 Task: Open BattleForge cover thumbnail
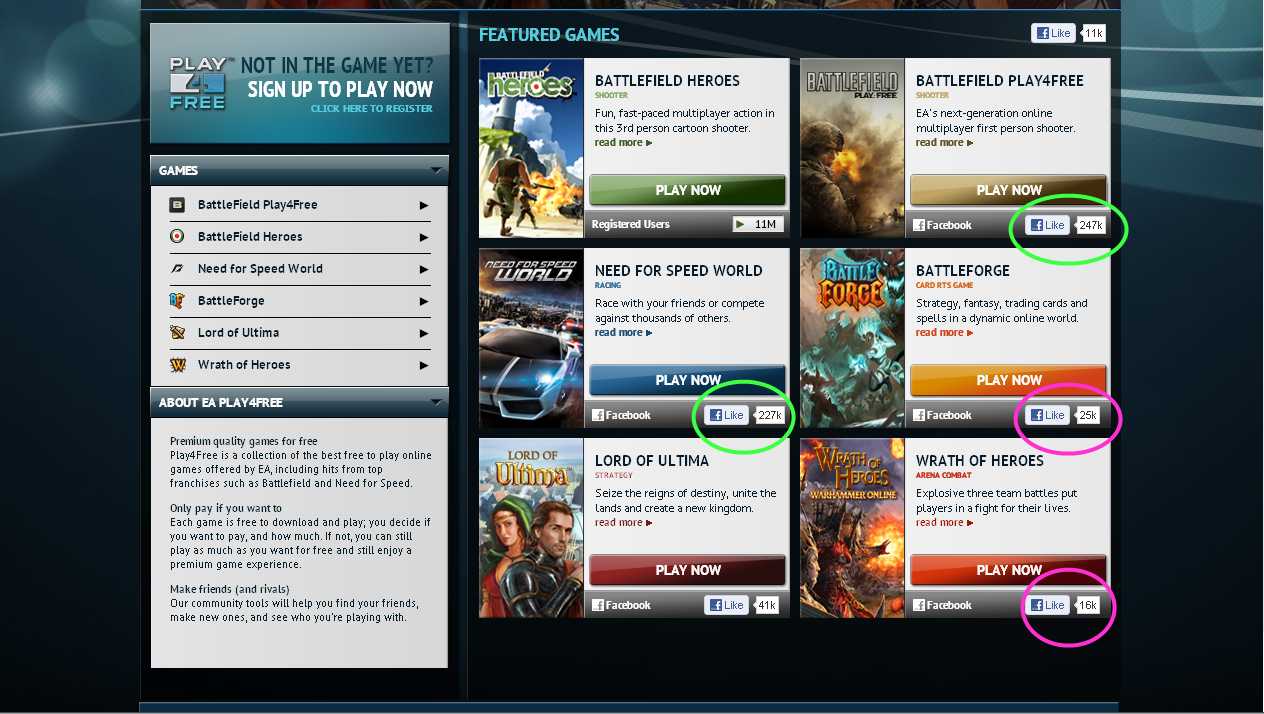coord(852,338)
